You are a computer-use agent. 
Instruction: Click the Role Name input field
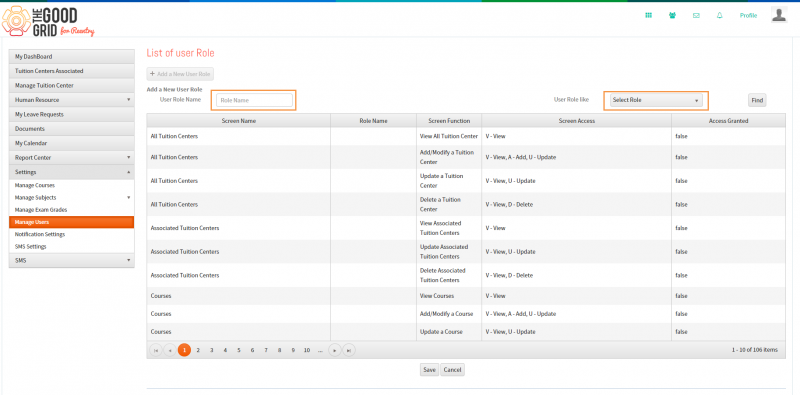pyautogui.click(x=254, y=101)
